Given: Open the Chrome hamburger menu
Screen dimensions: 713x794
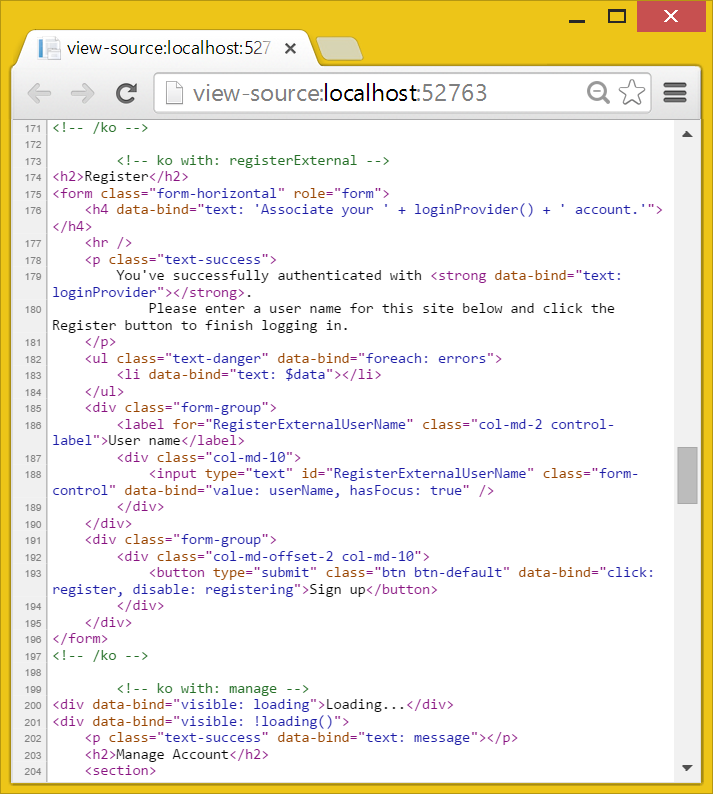Looking at the screenshot, I should point(675,93).
